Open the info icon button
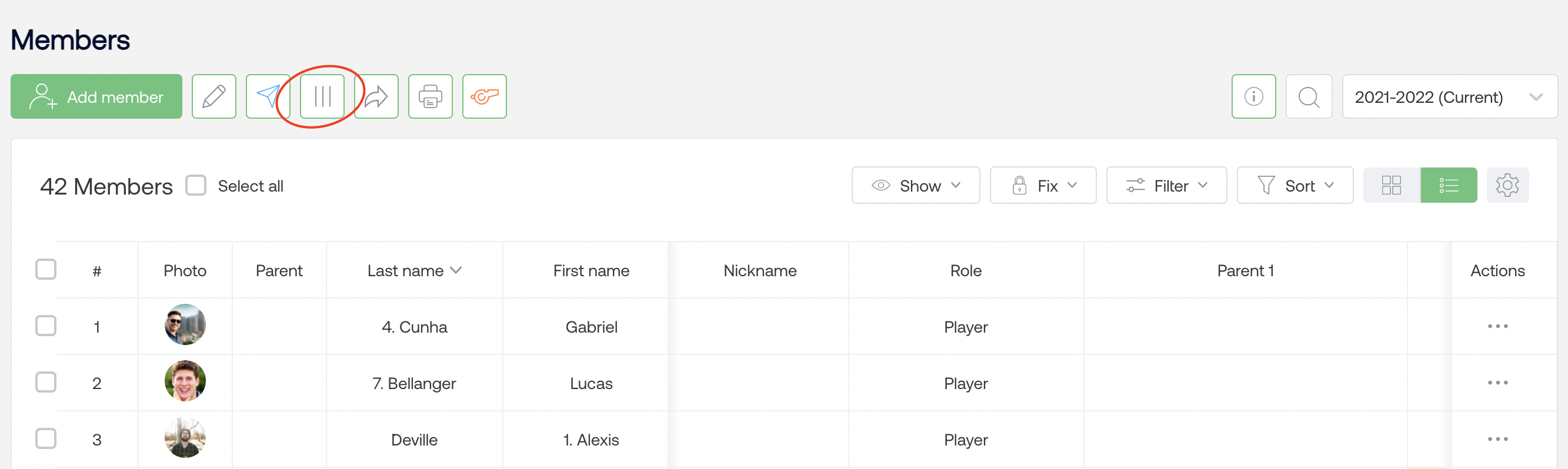This screenshot has height=469, width=1568. (1253, 96)
